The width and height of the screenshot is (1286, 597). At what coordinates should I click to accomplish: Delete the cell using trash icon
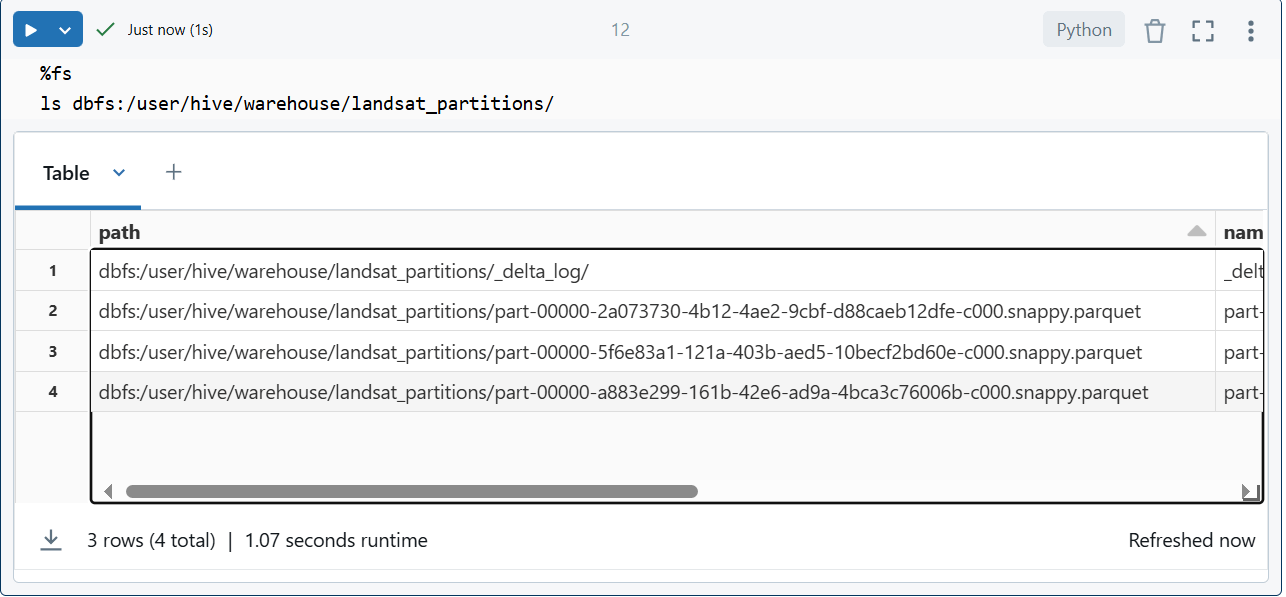coord(1155,30)
